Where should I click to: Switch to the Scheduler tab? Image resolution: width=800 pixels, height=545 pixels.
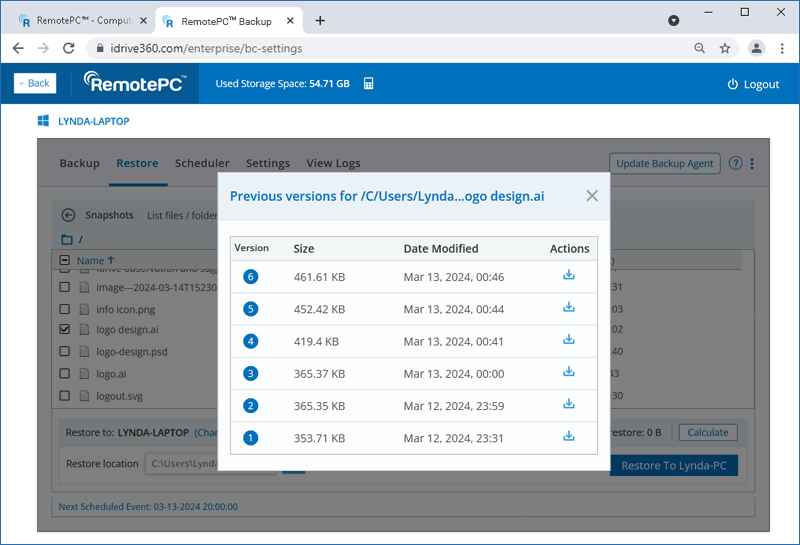202,163
